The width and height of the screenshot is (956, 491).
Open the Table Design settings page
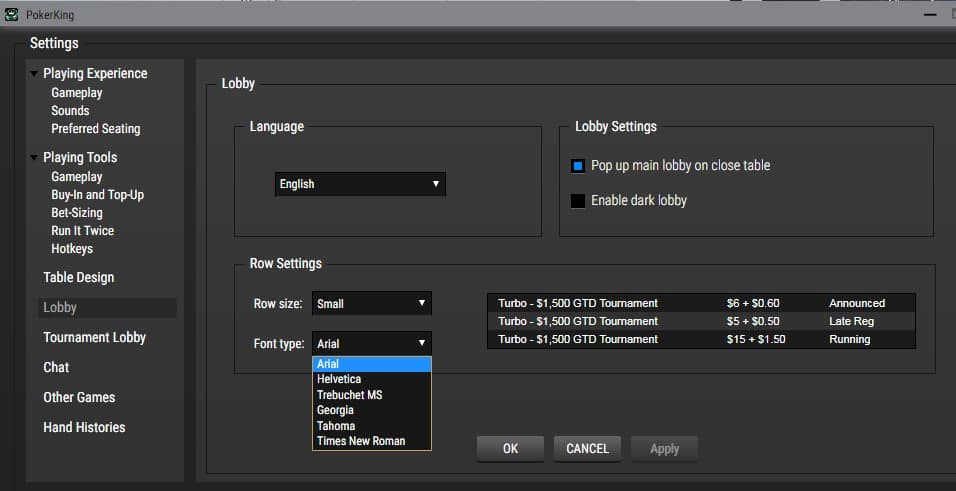[x=79, y=278]
